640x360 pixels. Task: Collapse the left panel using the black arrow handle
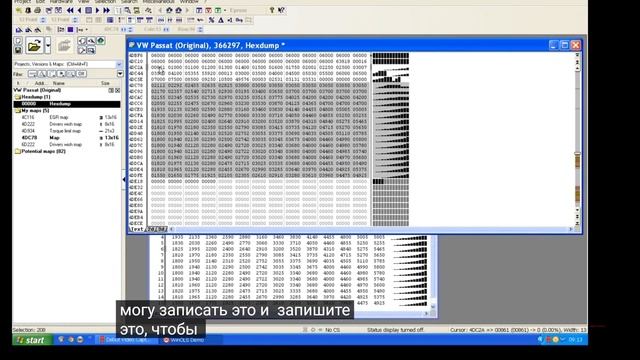[124, 179]
